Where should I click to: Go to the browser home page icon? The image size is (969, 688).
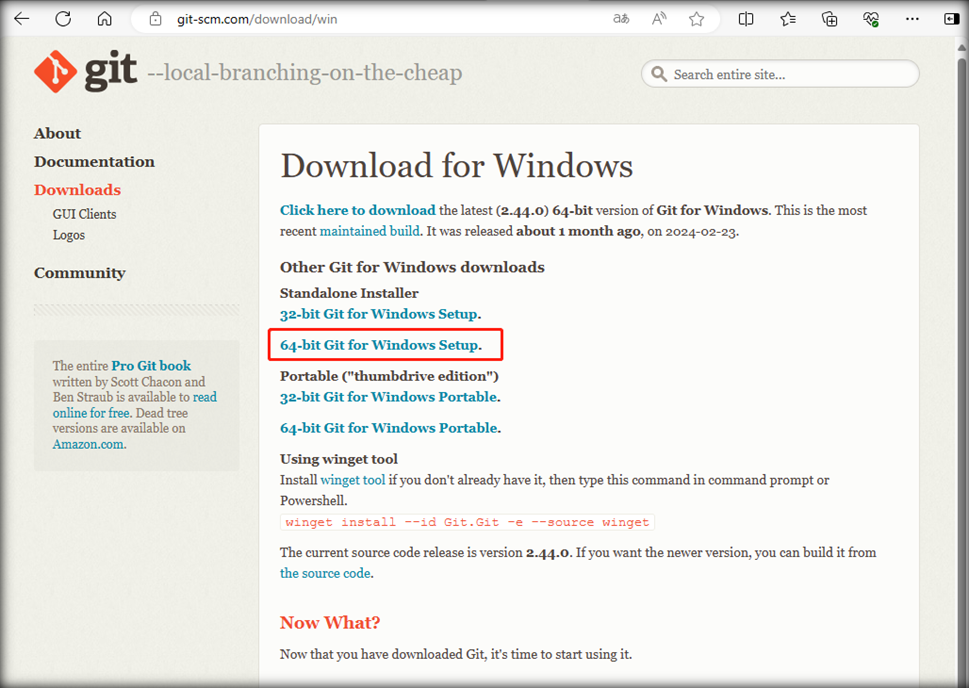[105, 19]
